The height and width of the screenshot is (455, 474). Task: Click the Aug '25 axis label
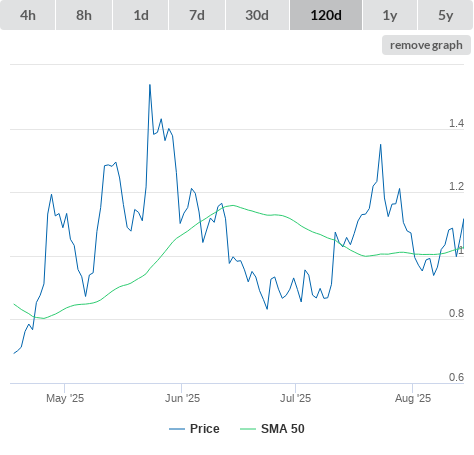pos(413,398)
